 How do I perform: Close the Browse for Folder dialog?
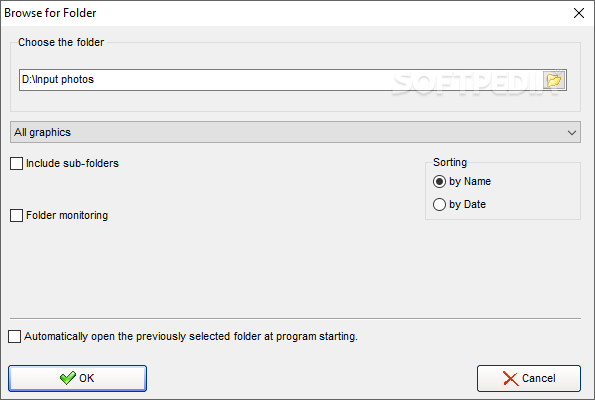click(x=579, y=13)
